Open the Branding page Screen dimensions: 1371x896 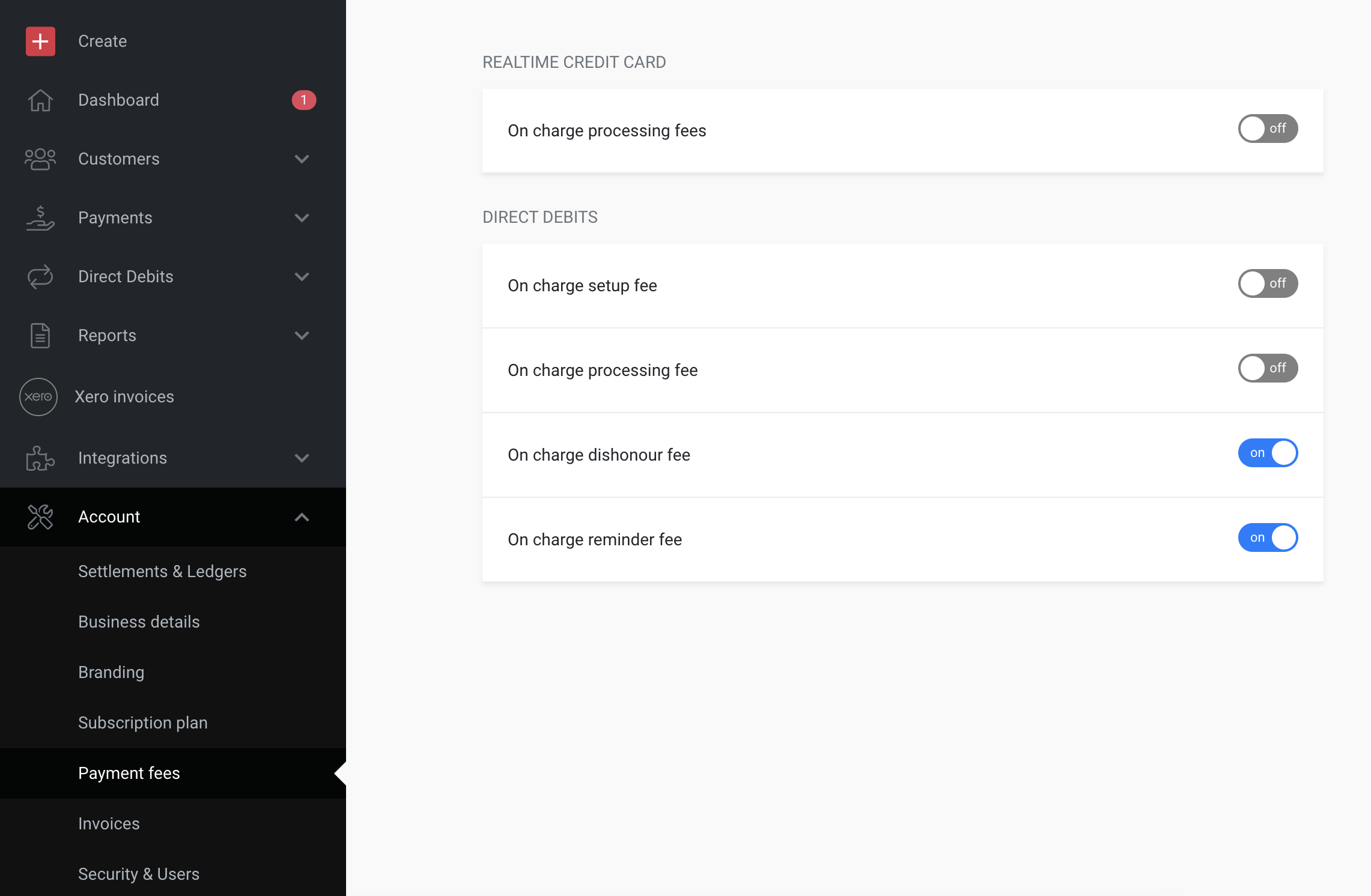[x=111, y=673]
